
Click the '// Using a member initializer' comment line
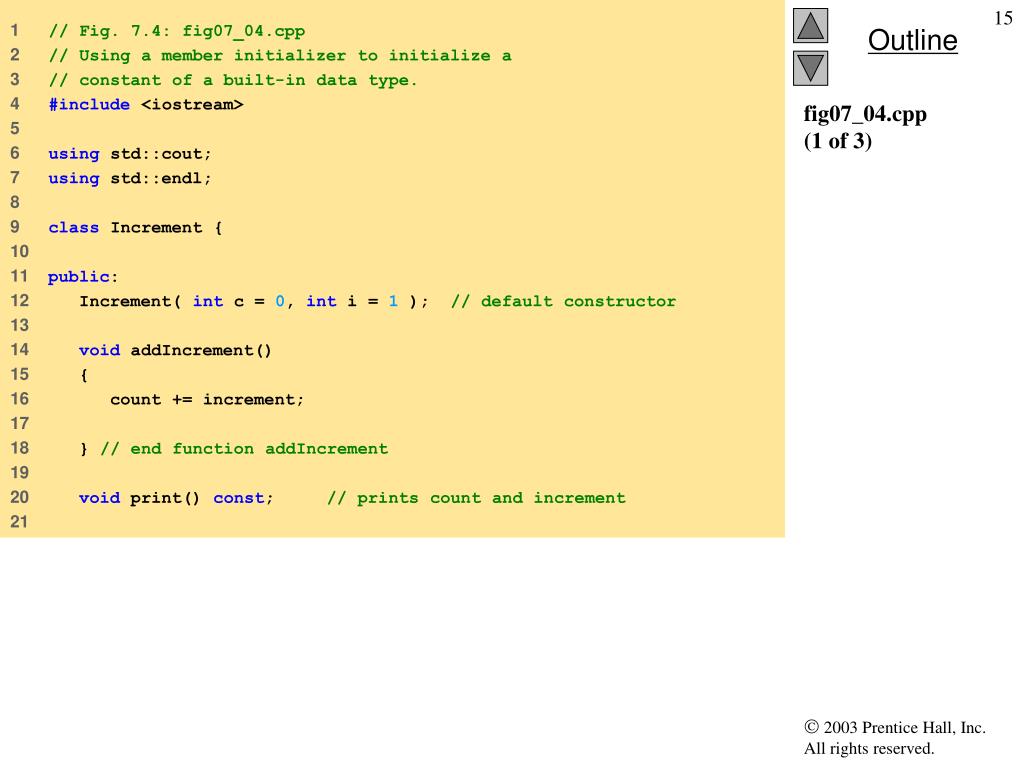click(280, 56)
